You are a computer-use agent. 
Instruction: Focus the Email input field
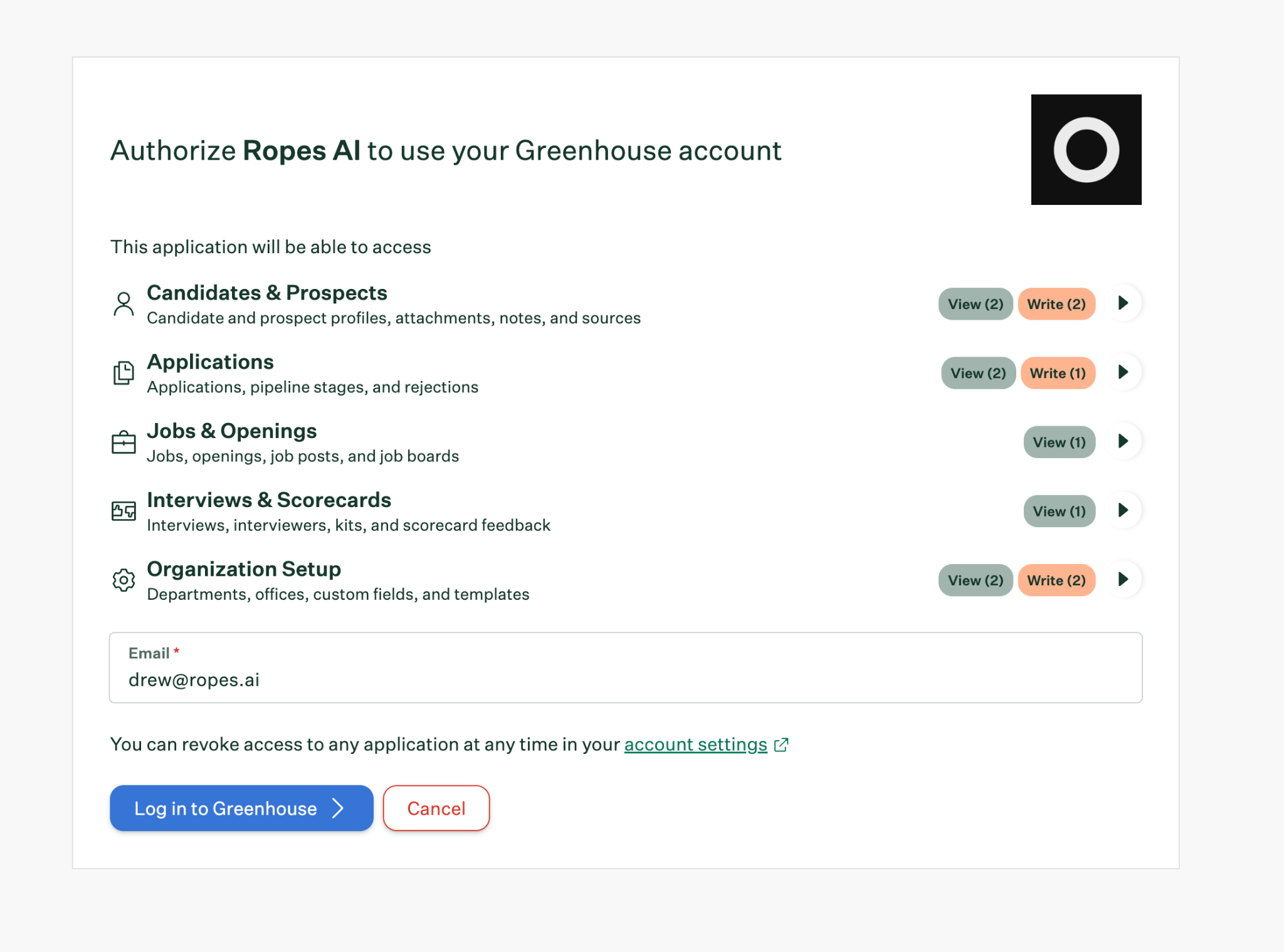(x=626, y=667)
